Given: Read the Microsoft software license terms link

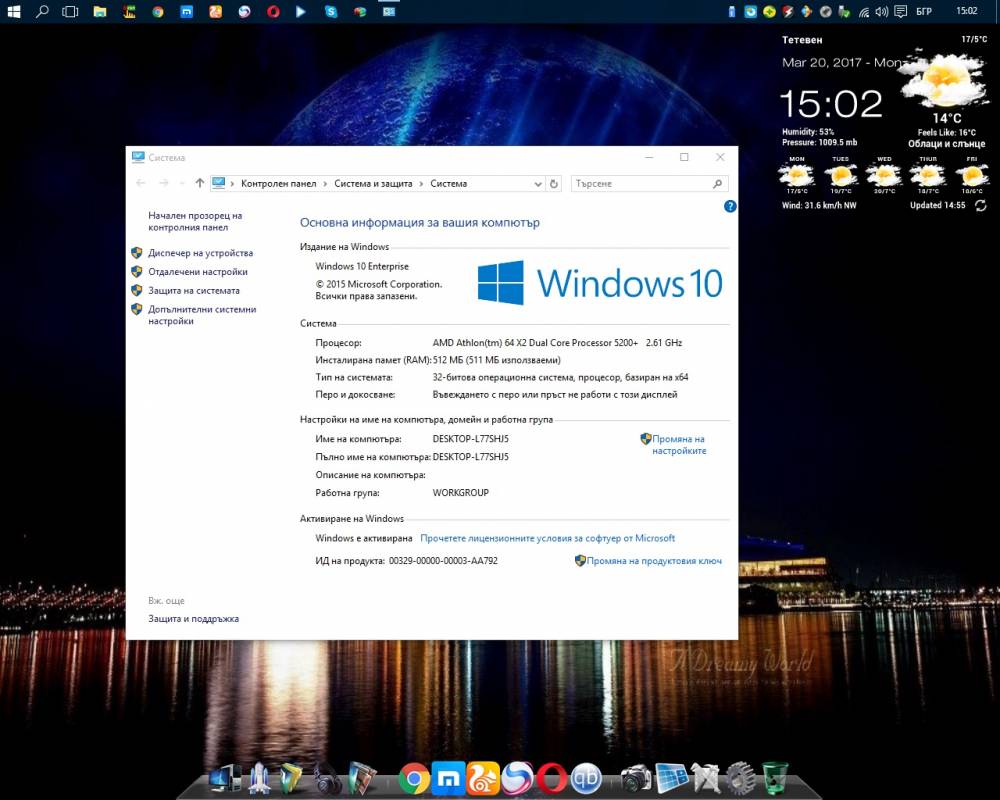Looking at the screenshot, I should [547, 538].
